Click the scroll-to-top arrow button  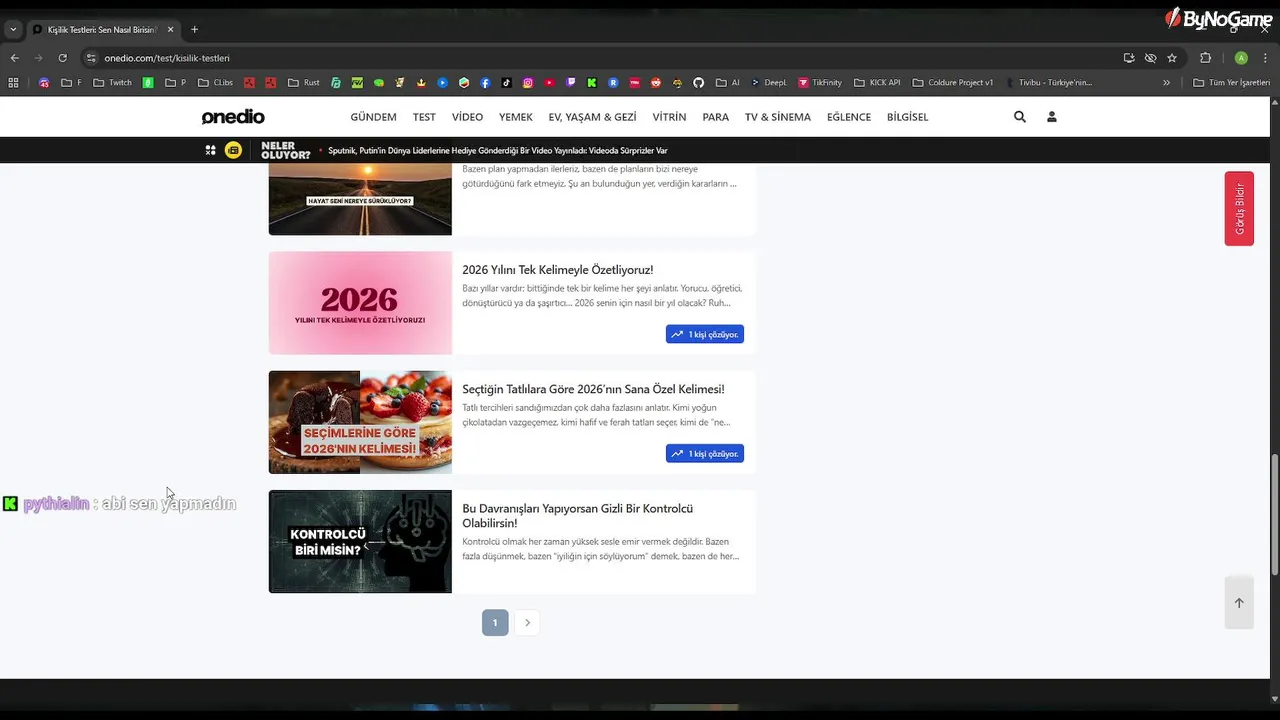tap(1239, 603)
